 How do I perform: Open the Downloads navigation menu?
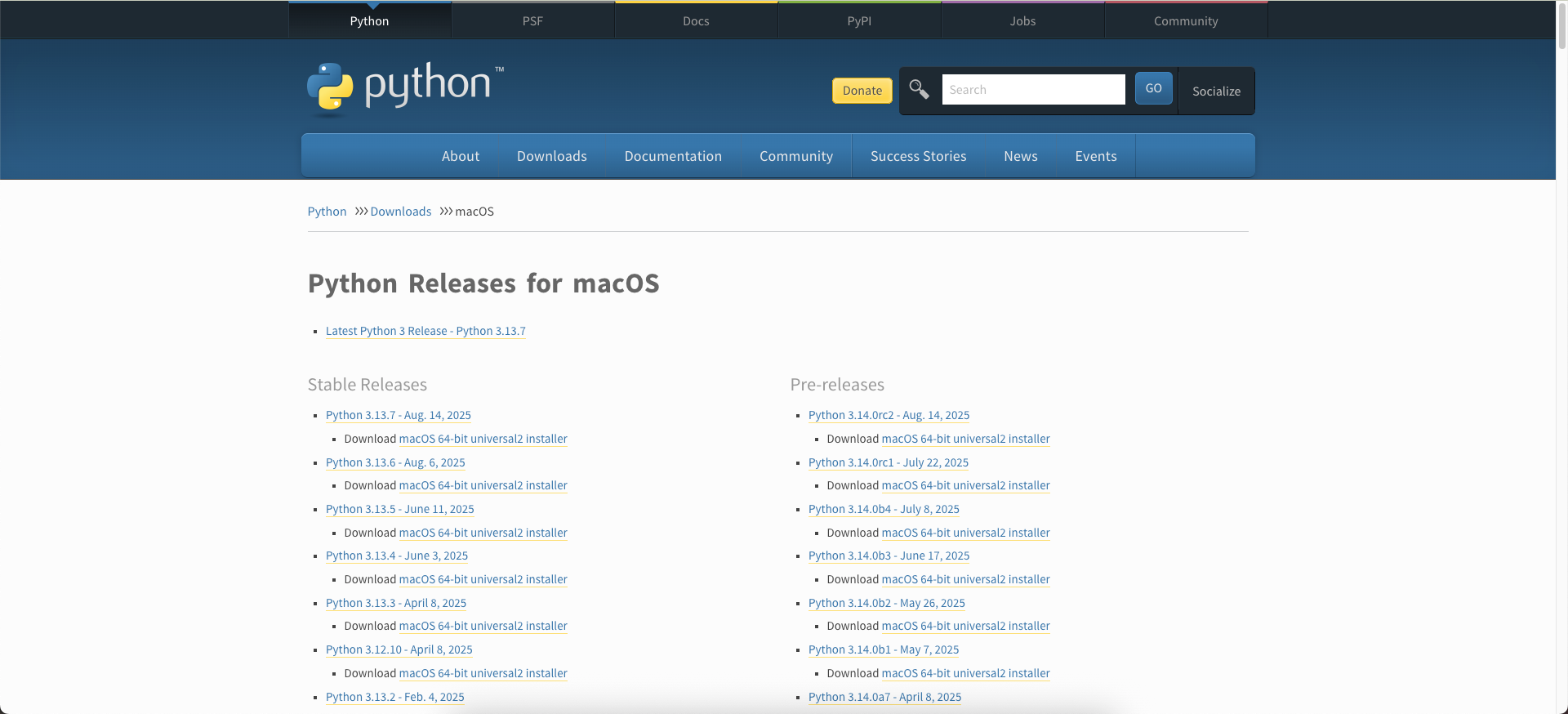[x=552, y=156]
